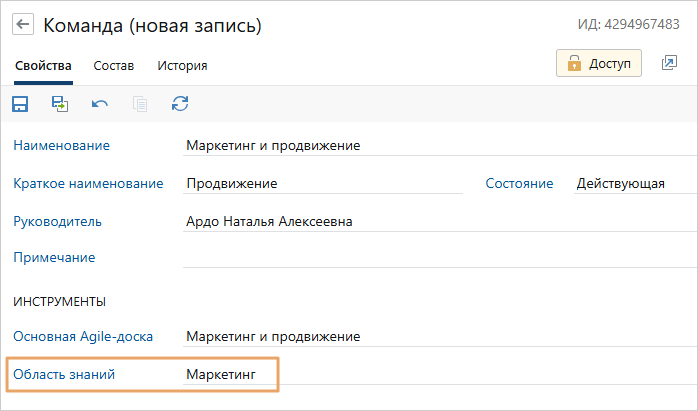This screenshot has width=698, height=411.
Task: Save and close the record
Action: (60, 104)
